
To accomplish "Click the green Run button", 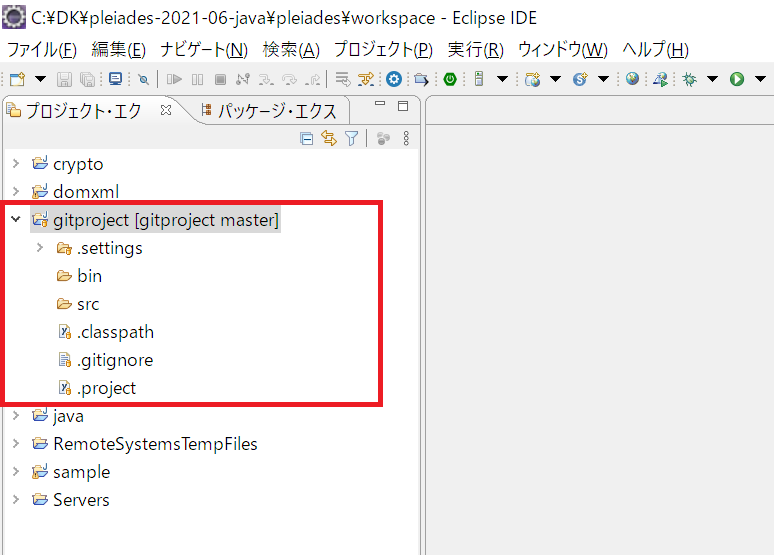I will coord(737,79).
